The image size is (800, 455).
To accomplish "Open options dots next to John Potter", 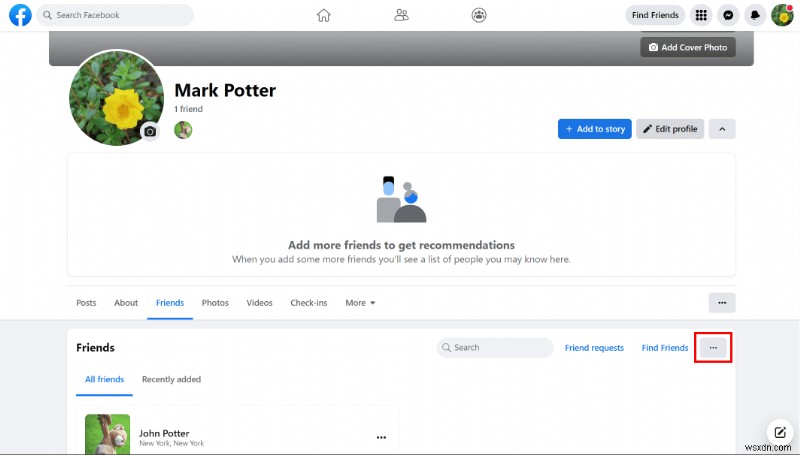I will (381, 438).
